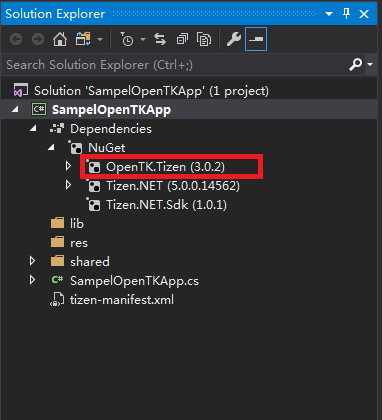Go to Home view in Solution Explorer
The height and width of the screenshot is (420, 382).
[60, 40]
